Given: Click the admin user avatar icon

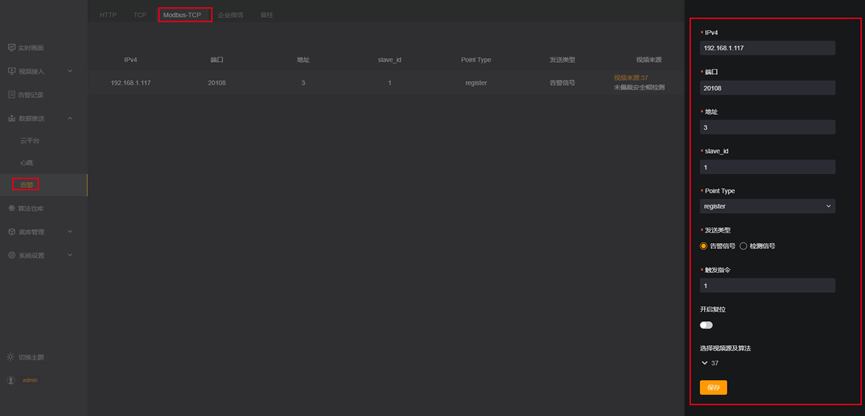Looking at the screenshot, I should coord(10,380).
